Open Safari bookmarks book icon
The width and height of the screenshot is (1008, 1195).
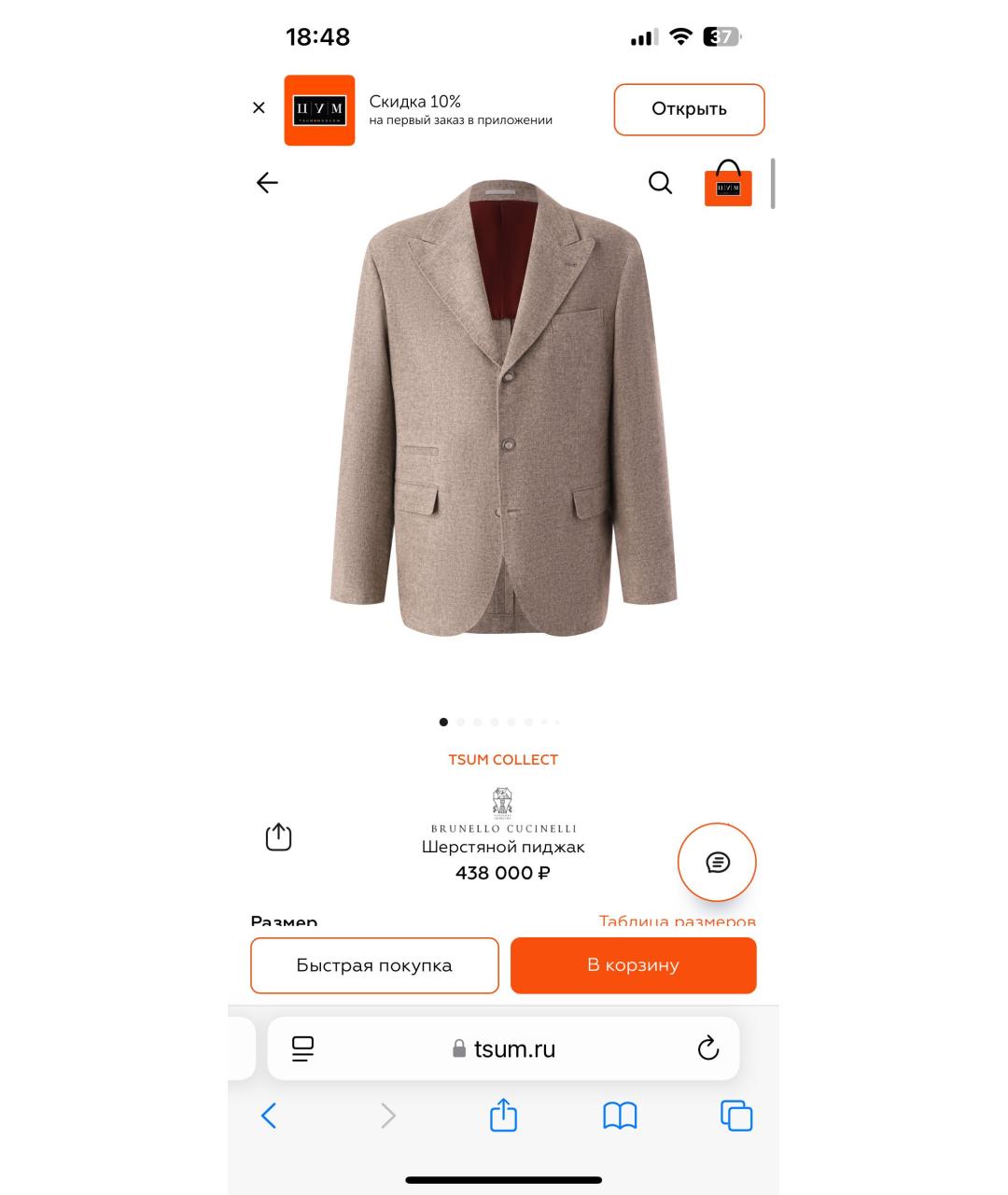[620, 1116]
